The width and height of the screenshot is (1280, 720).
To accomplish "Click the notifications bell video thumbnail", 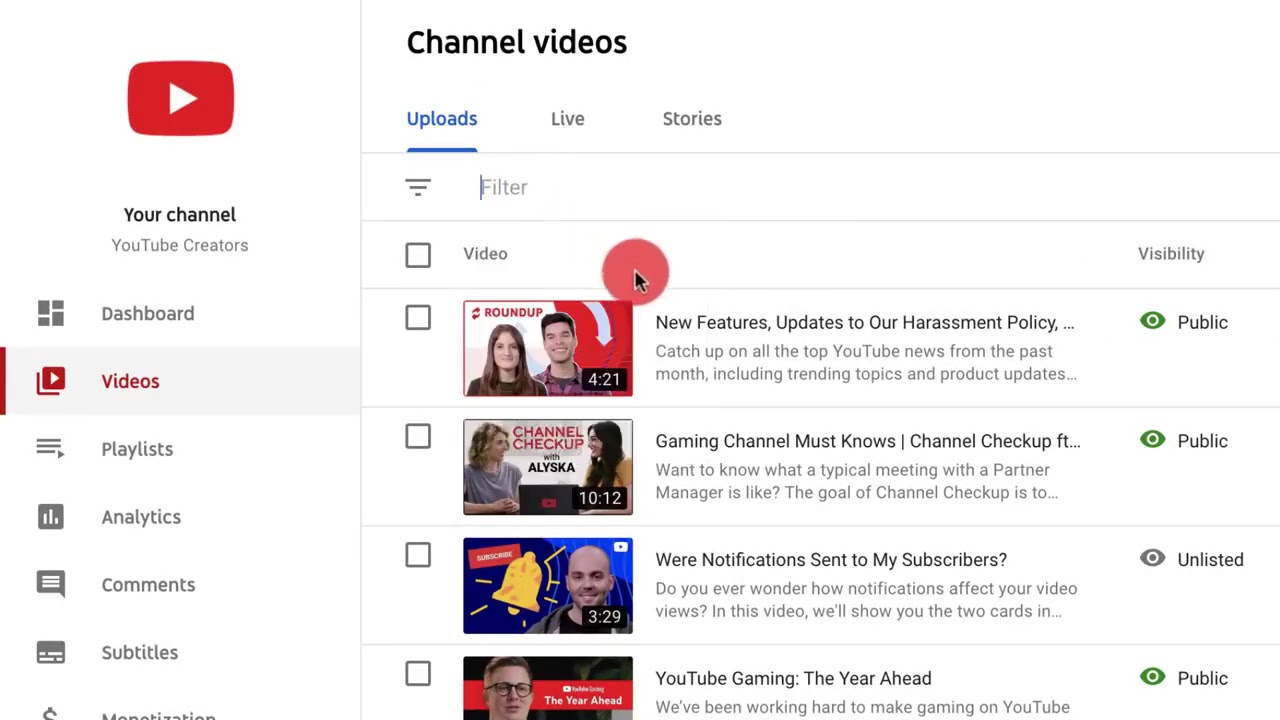I will (548, 586).
